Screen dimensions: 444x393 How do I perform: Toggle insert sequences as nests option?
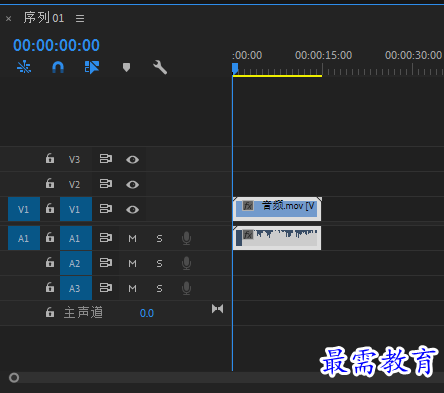[x=24, y=67]
